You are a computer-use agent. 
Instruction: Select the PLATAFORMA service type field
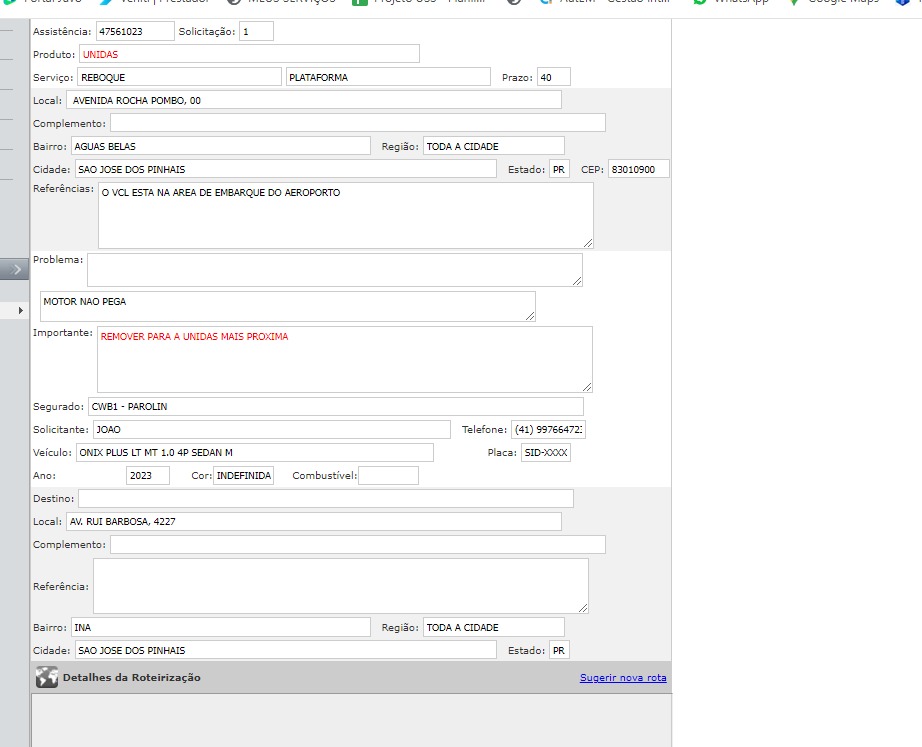click(388, 77)
